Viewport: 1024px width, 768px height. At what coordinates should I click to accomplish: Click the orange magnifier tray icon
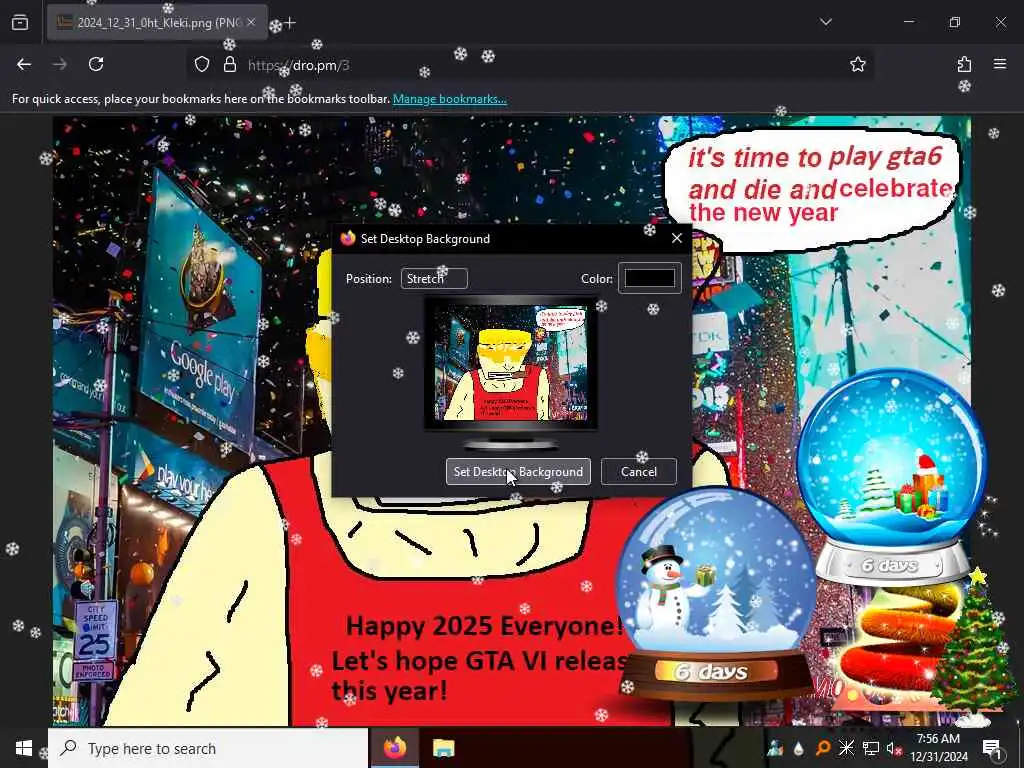823,748
